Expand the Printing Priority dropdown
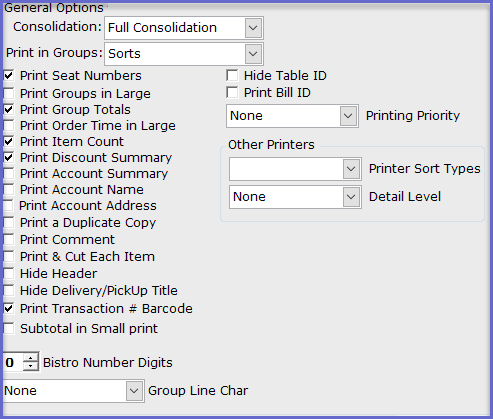493x419 pixels. pos(292,116)
